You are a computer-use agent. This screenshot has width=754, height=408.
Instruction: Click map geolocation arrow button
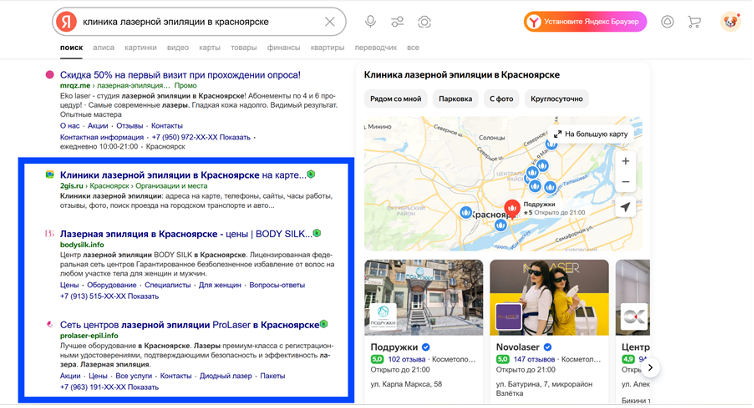(626, 207)
